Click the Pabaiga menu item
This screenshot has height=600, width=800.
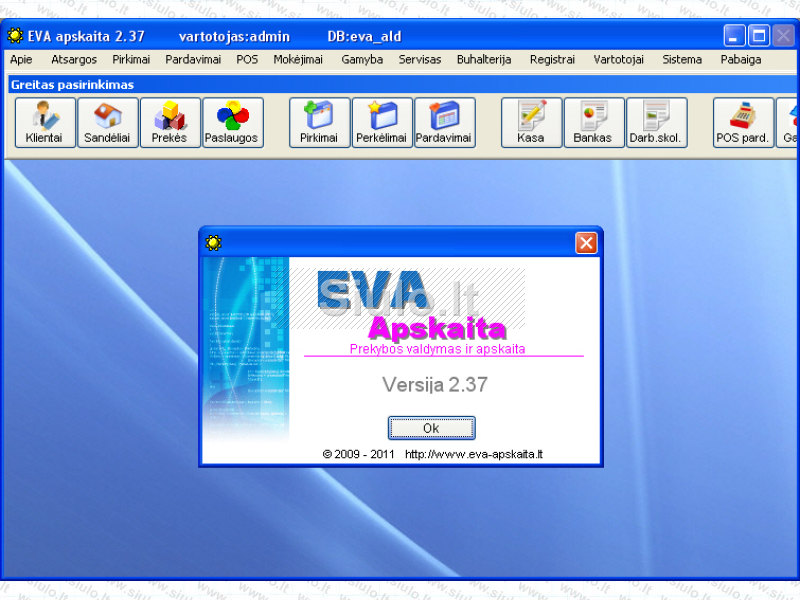pyautogui.click(x=741, y=60)
